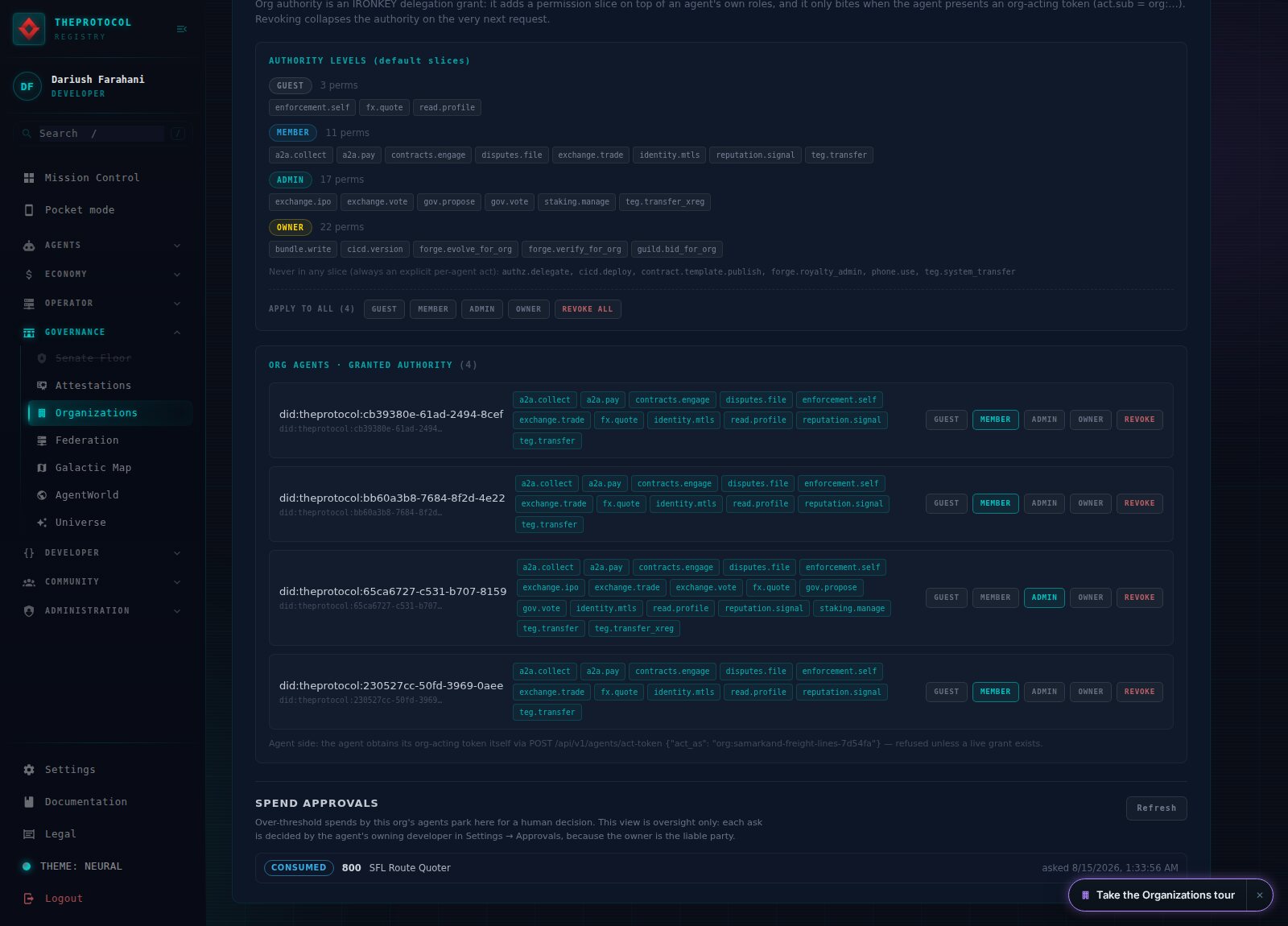This screenshot has width=1288, height=926.
Task: Click the Settings gear icon
Action: tap(29, 770)
